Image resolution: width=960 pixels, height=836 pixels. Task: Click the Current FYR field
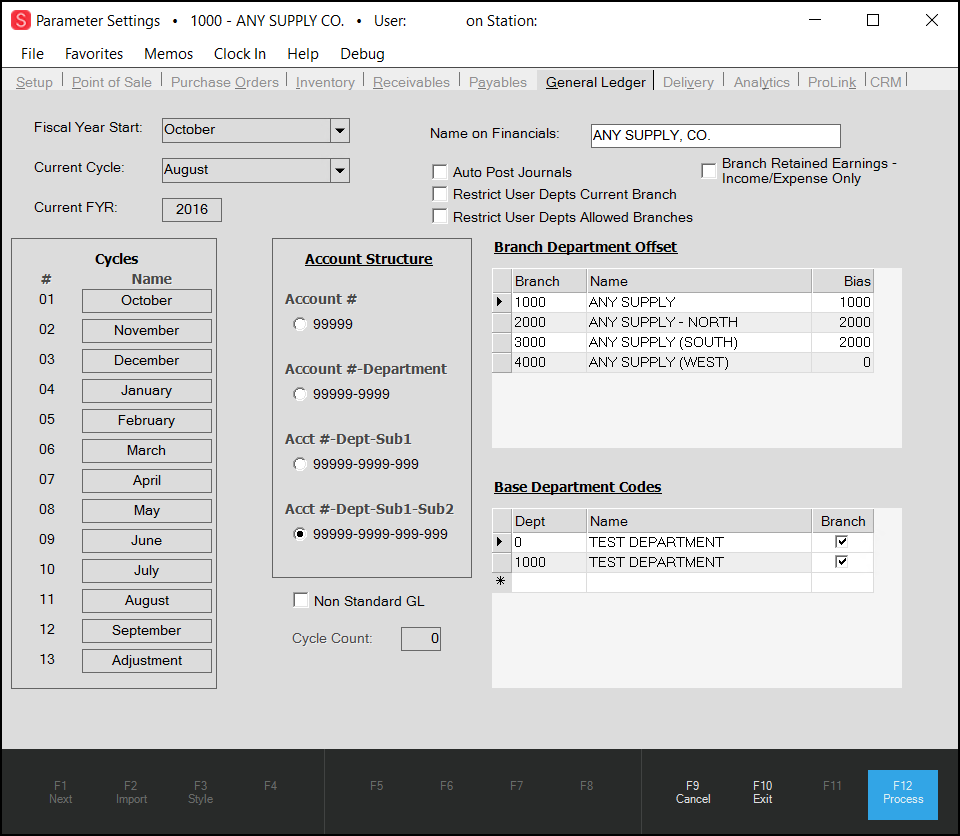pos(192,209)
